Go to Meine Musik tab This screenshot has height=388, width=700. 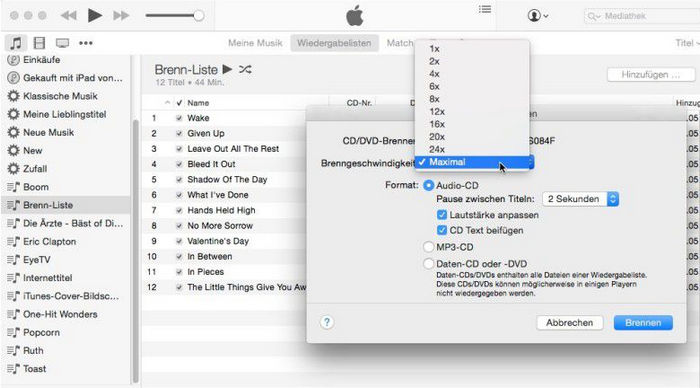pyautogui.click(x=255, y=43)
